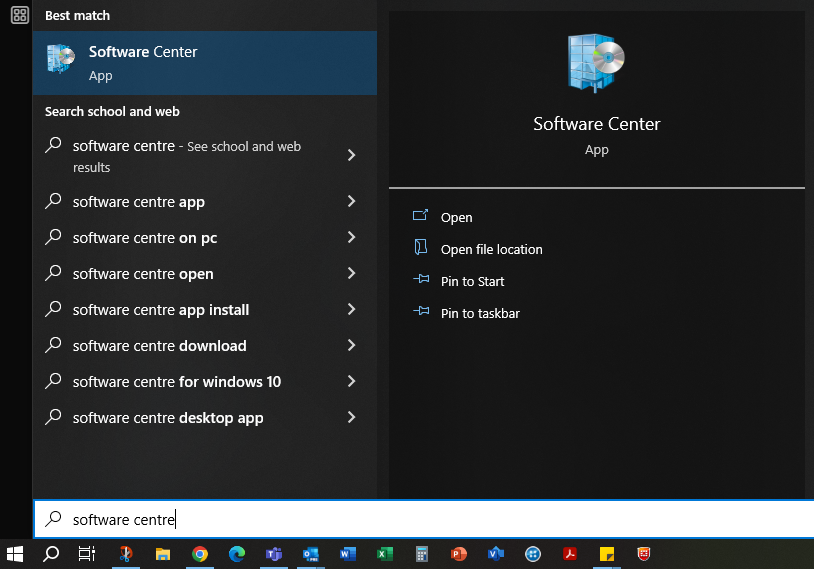The height and width of the screenshot is (569, 814).
Task: Click the taskbar Search magnifier icon
Action: point(50,554)
